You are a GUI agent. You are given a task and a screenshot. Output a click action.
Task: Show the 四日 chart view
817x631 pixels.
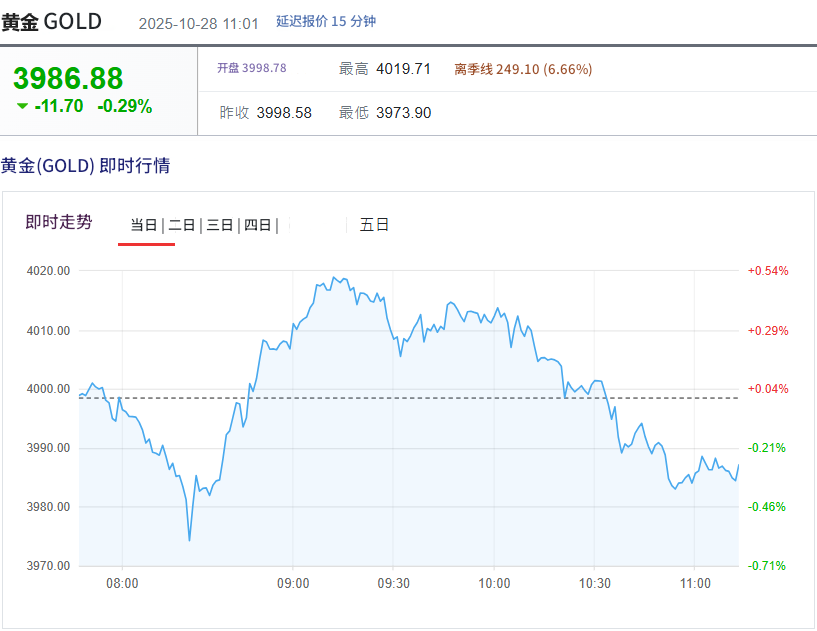click(x=258, y=225)
